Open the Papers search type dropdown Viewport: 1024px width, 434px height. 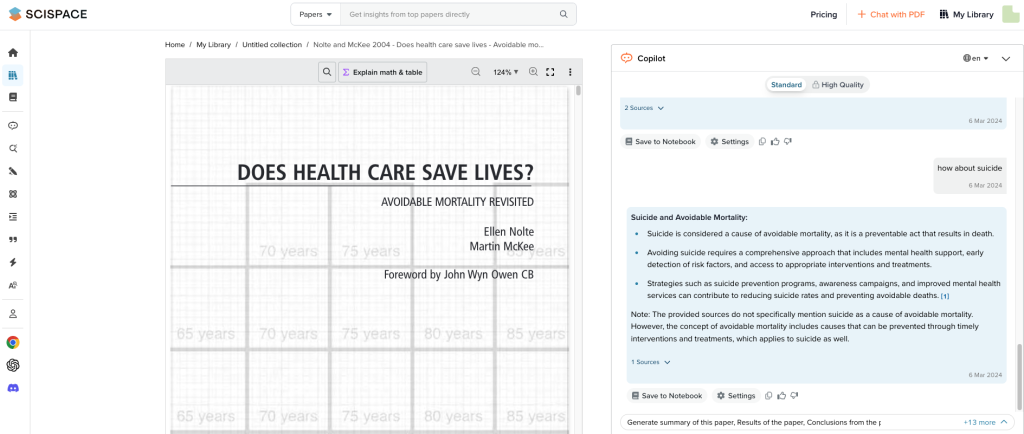(315, 14)
